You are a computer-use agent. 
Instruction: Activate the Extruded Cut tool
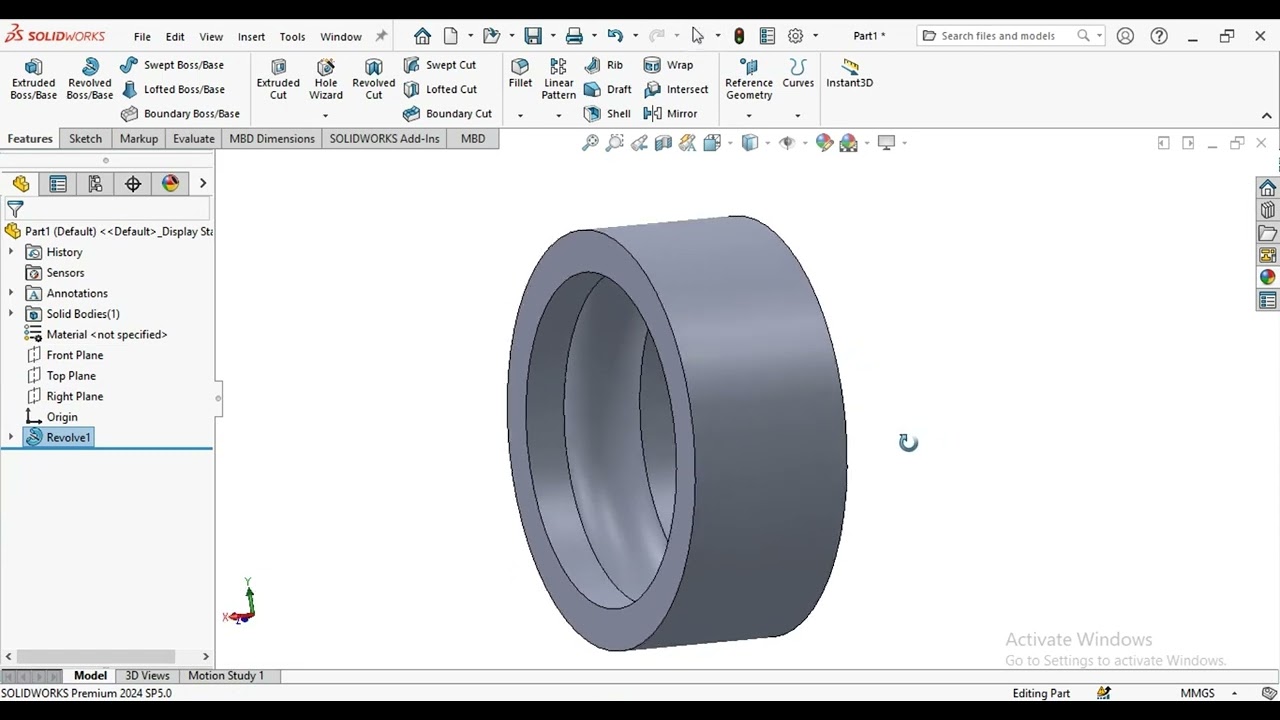pyautogui.click(x=278, y=79)
